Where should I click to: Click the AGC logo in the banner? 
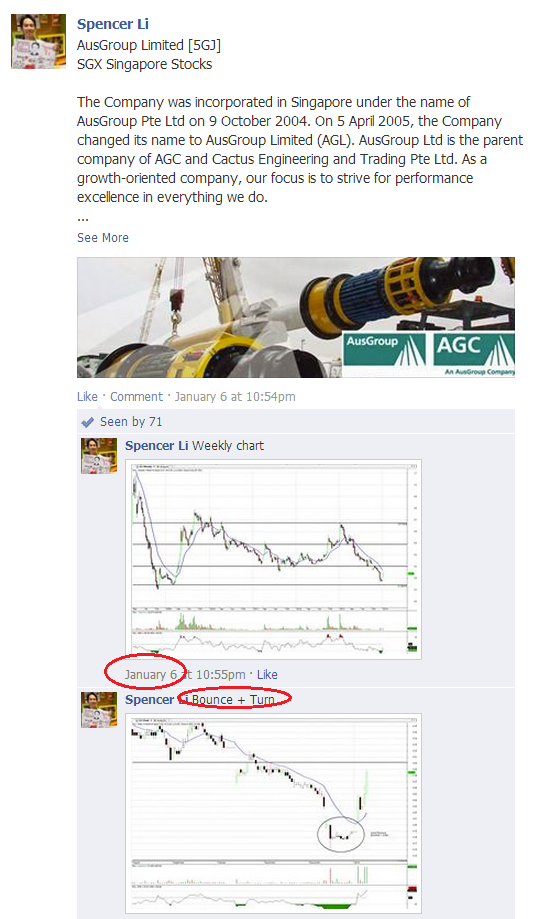[x=474, y=350]
